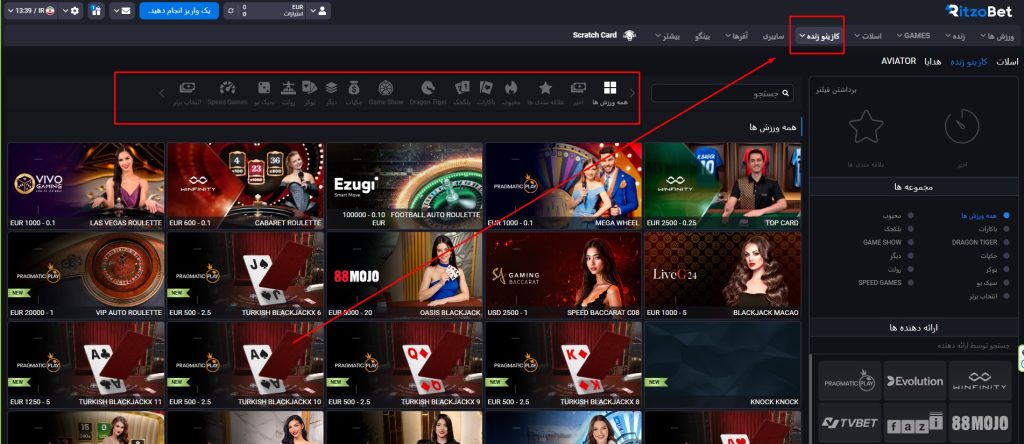The height and width of the screenshot is (444, 1024).
Task: Open the Mega Wheel game thumbnail
Action: click(563, 185)
